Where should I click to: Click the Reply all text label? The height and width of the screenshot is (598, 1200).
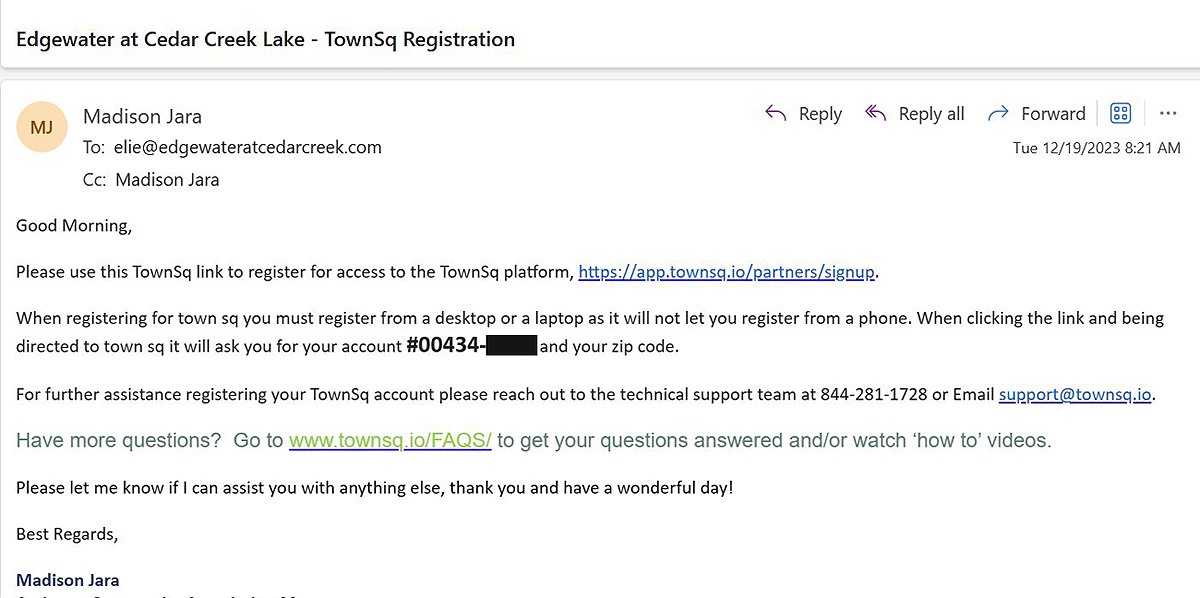coord(931,114)
